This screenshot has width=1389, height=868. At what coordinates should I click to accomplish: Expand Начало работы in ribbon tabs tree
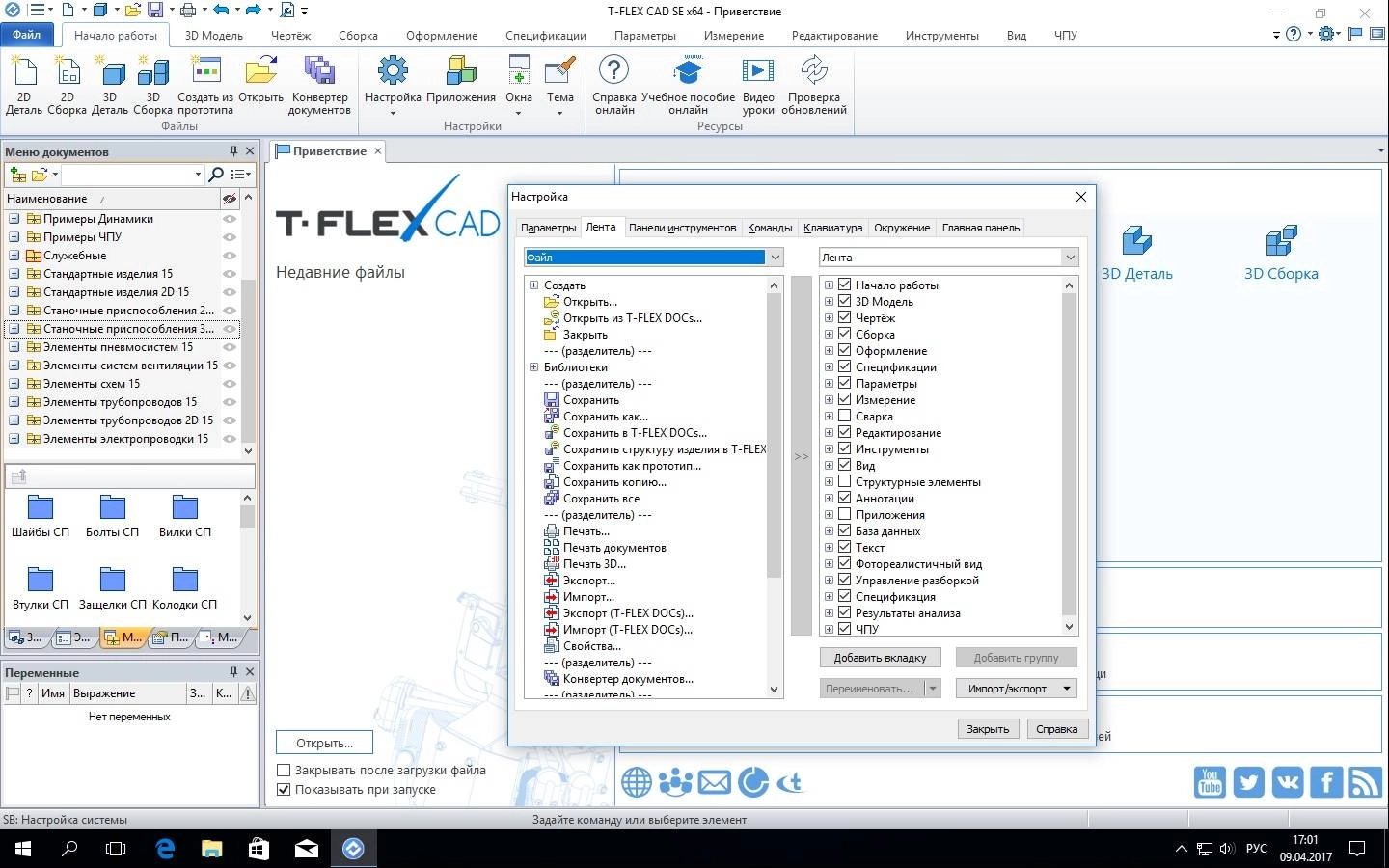pyautogui.click(x=829, y=285)
